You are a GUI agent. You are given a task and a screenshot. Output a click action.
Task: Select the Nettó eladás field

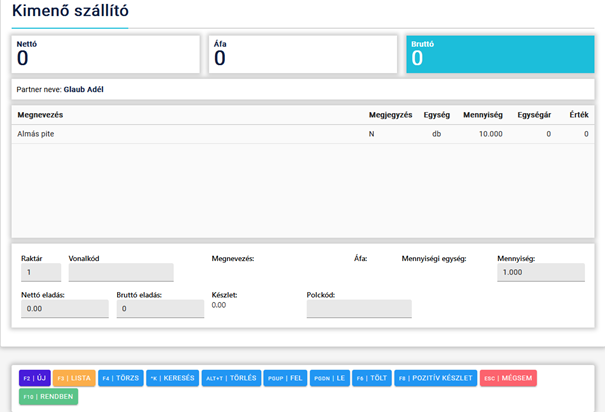tap(62, 309)
